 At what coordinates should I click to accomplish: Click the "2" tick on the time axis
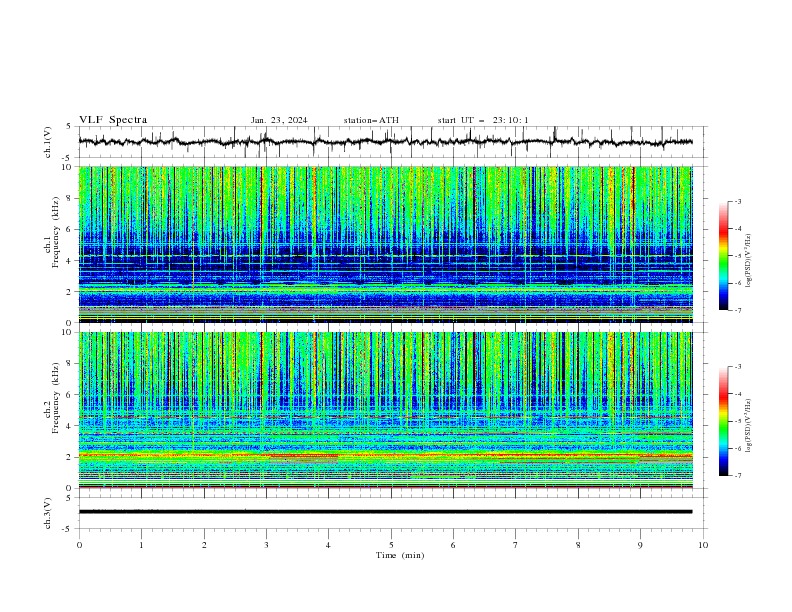(204, 545)
